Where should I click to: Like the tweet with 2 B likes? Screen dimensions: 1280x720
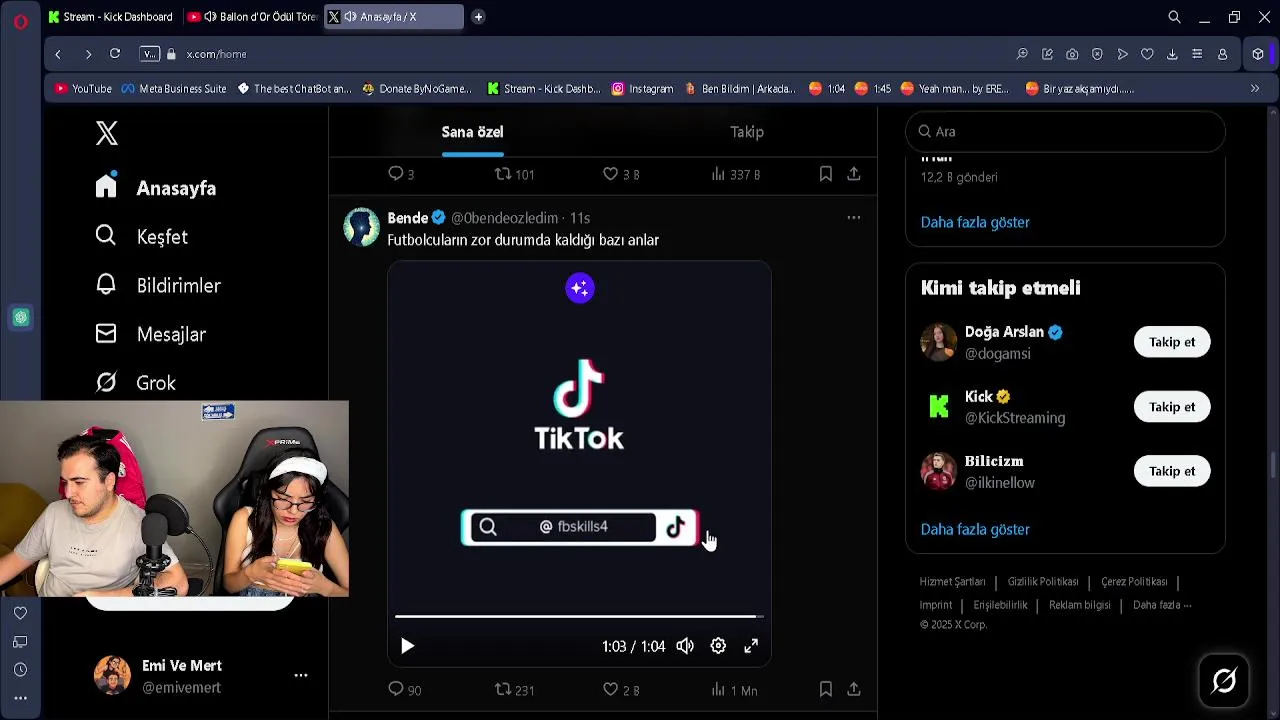[620, 690]
